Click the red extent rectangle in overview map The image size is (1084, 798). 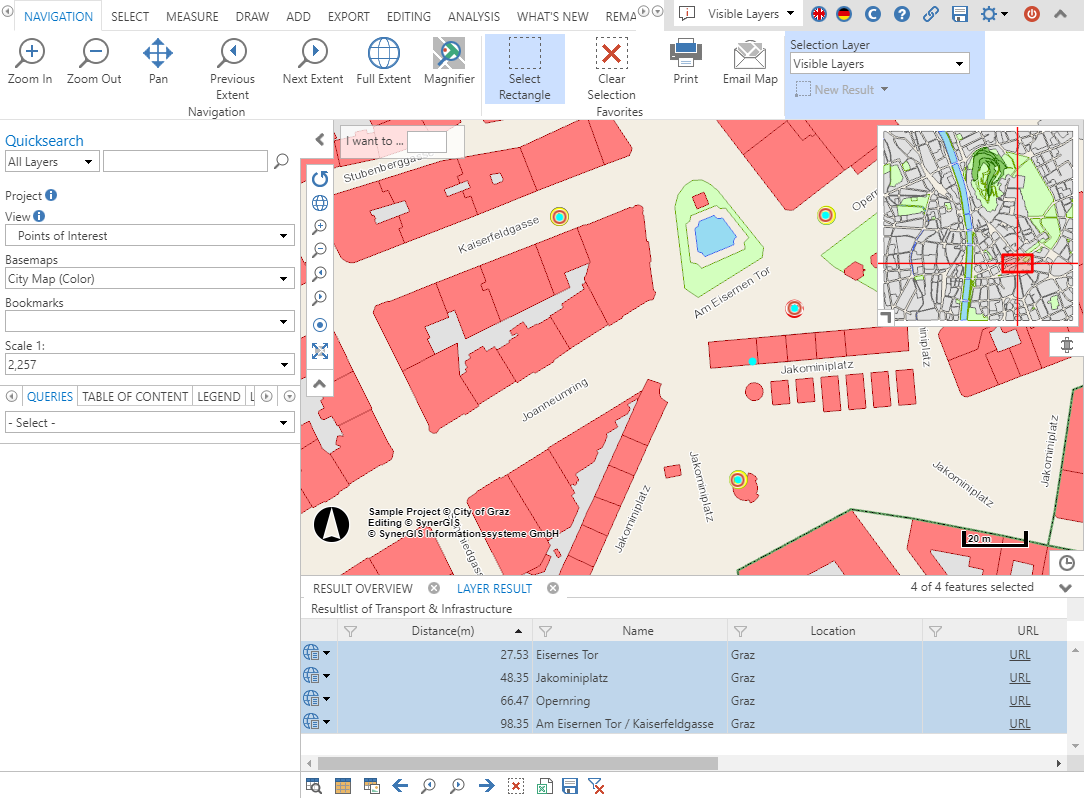[x=1017, y=264]
